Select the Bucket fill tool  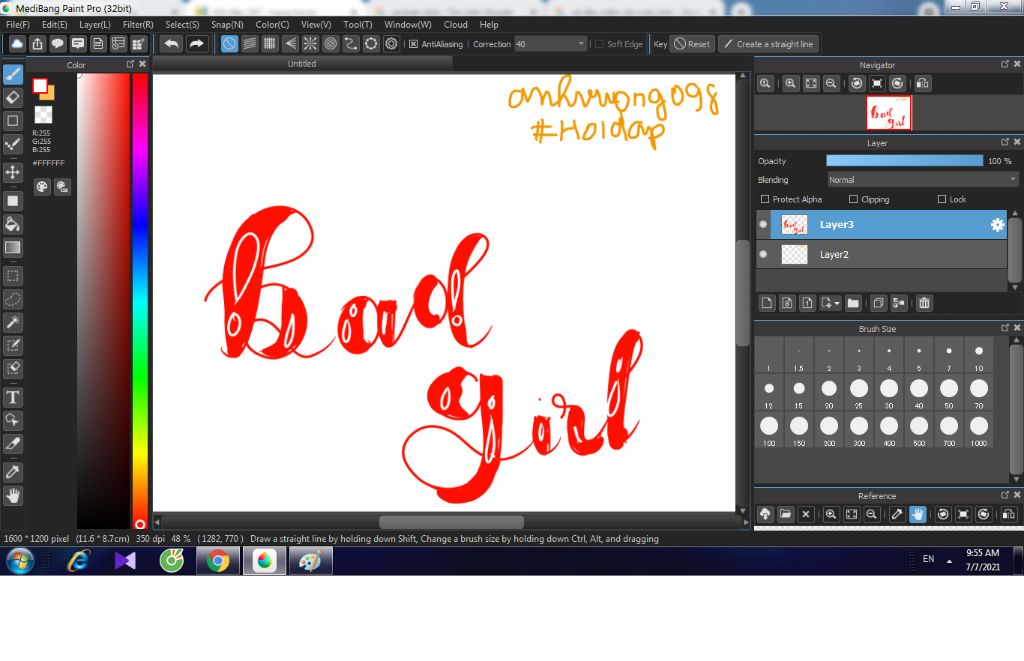pos(13,224)
